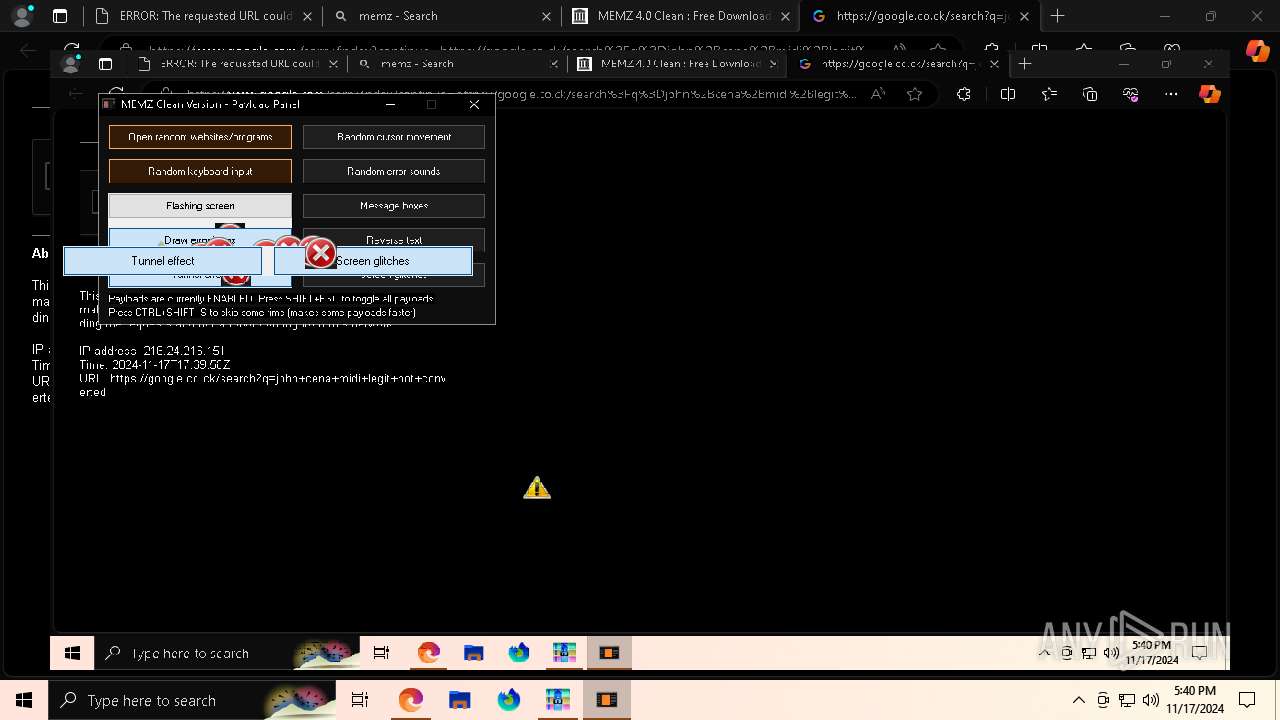Toggle Split screen in nested Edge toolbar

point(1008,94)
